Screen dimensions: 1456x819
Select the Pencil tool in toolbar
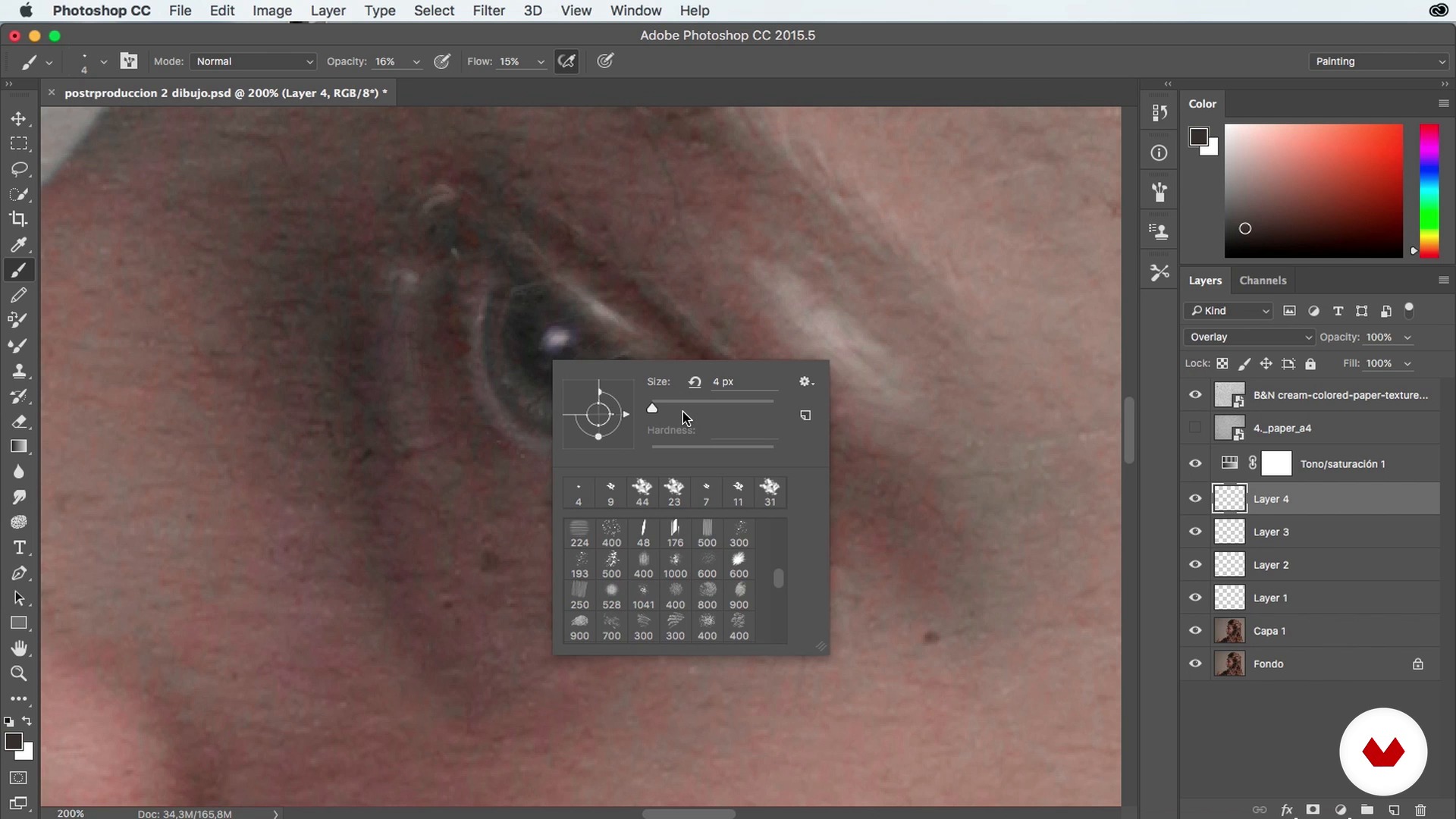pyautogui.click(x=19, y=295)
